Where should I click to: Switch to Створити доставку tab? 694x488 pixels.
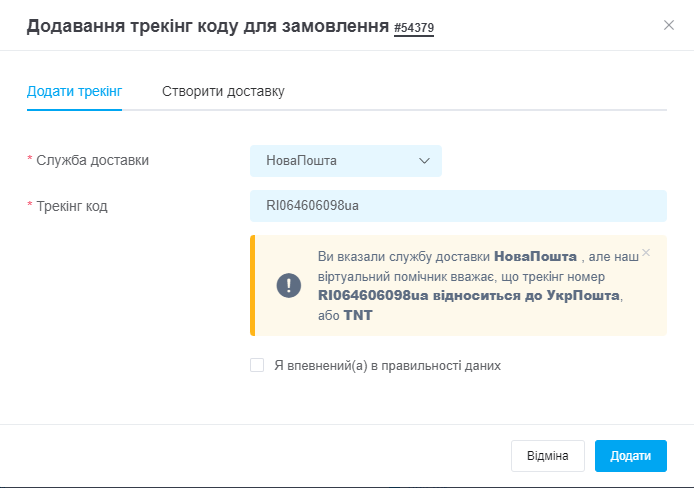223,91
